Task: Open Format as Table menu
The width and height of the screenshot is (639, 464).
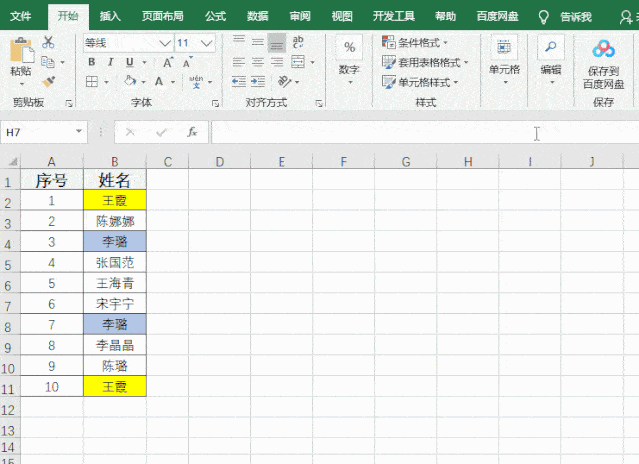Action: tap(425, 62)
